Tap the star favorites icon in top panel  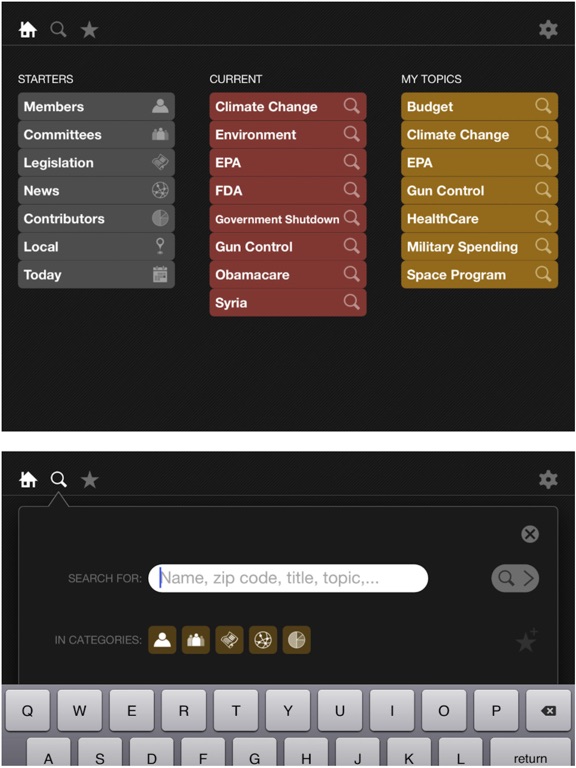(x=89, y=30)
